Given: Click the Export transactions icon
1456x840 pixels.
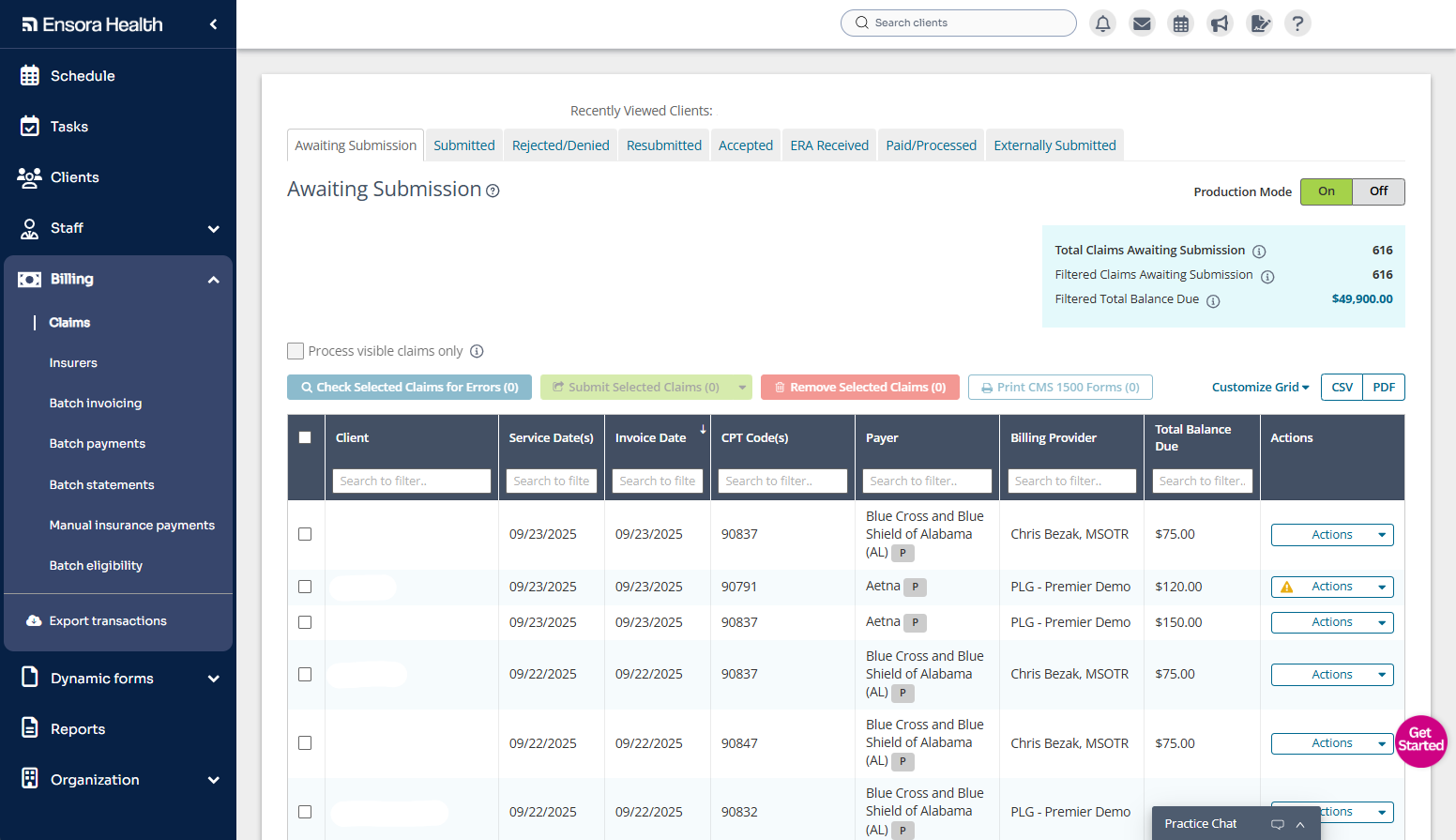Looking at the screenshot, I should (x=35, y=619).
